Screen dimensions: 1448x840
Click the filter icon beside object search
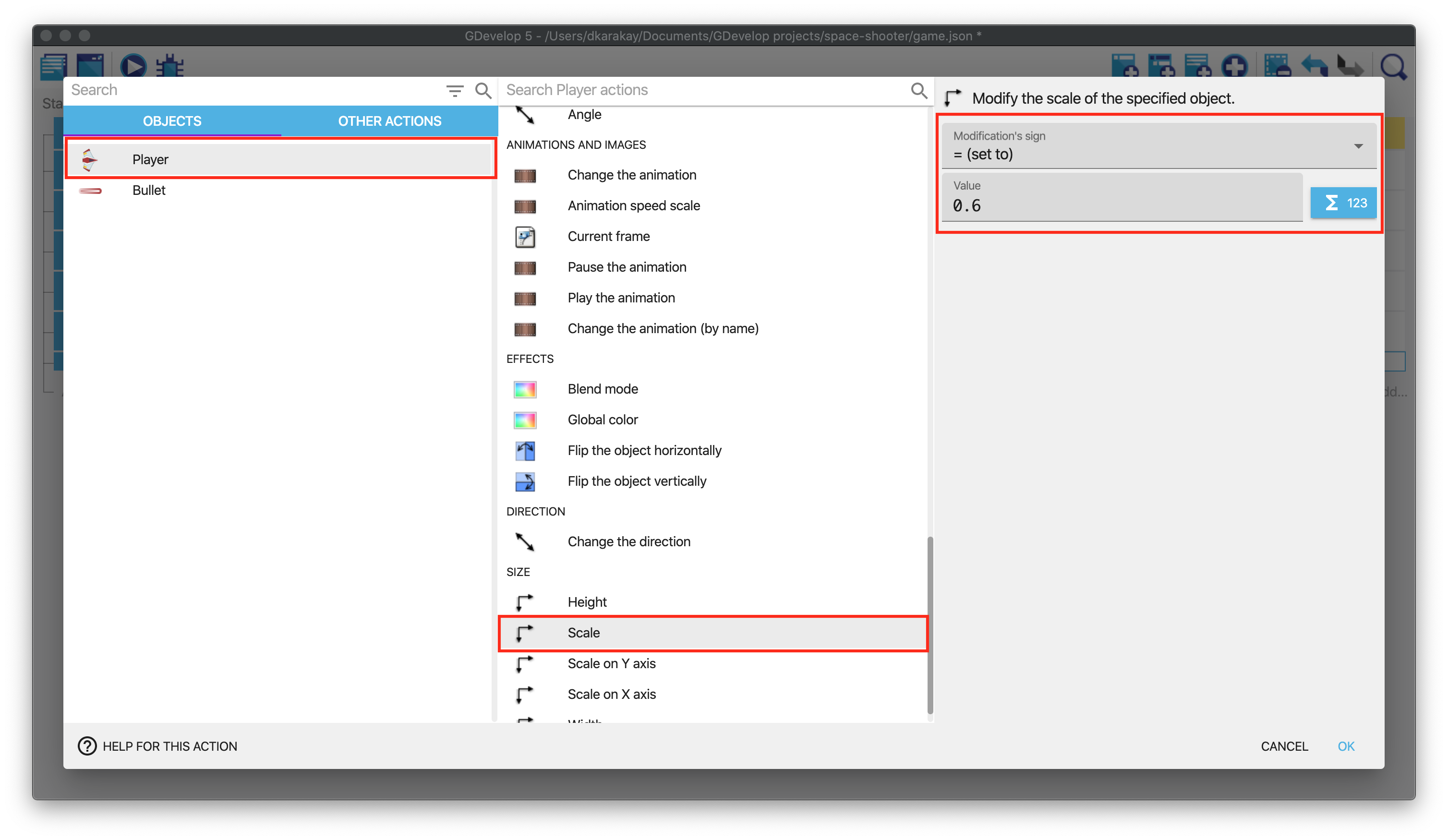click(455, 91)
